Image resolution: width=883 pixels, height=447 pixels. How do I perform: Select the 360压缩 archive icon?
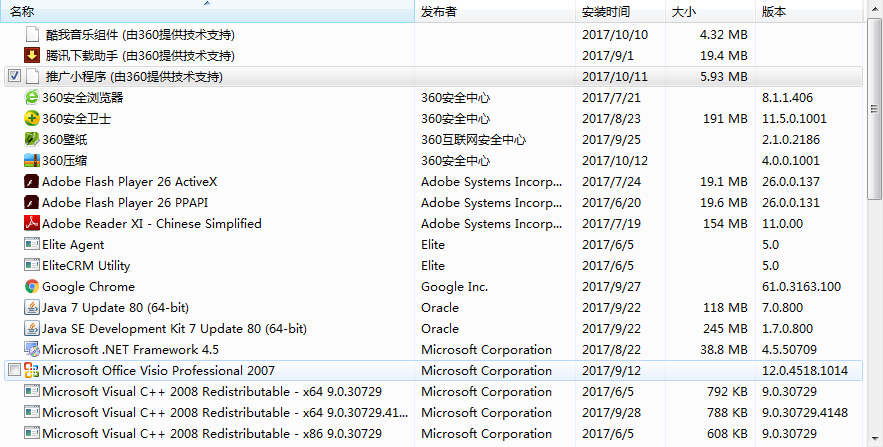click(32, 160)
